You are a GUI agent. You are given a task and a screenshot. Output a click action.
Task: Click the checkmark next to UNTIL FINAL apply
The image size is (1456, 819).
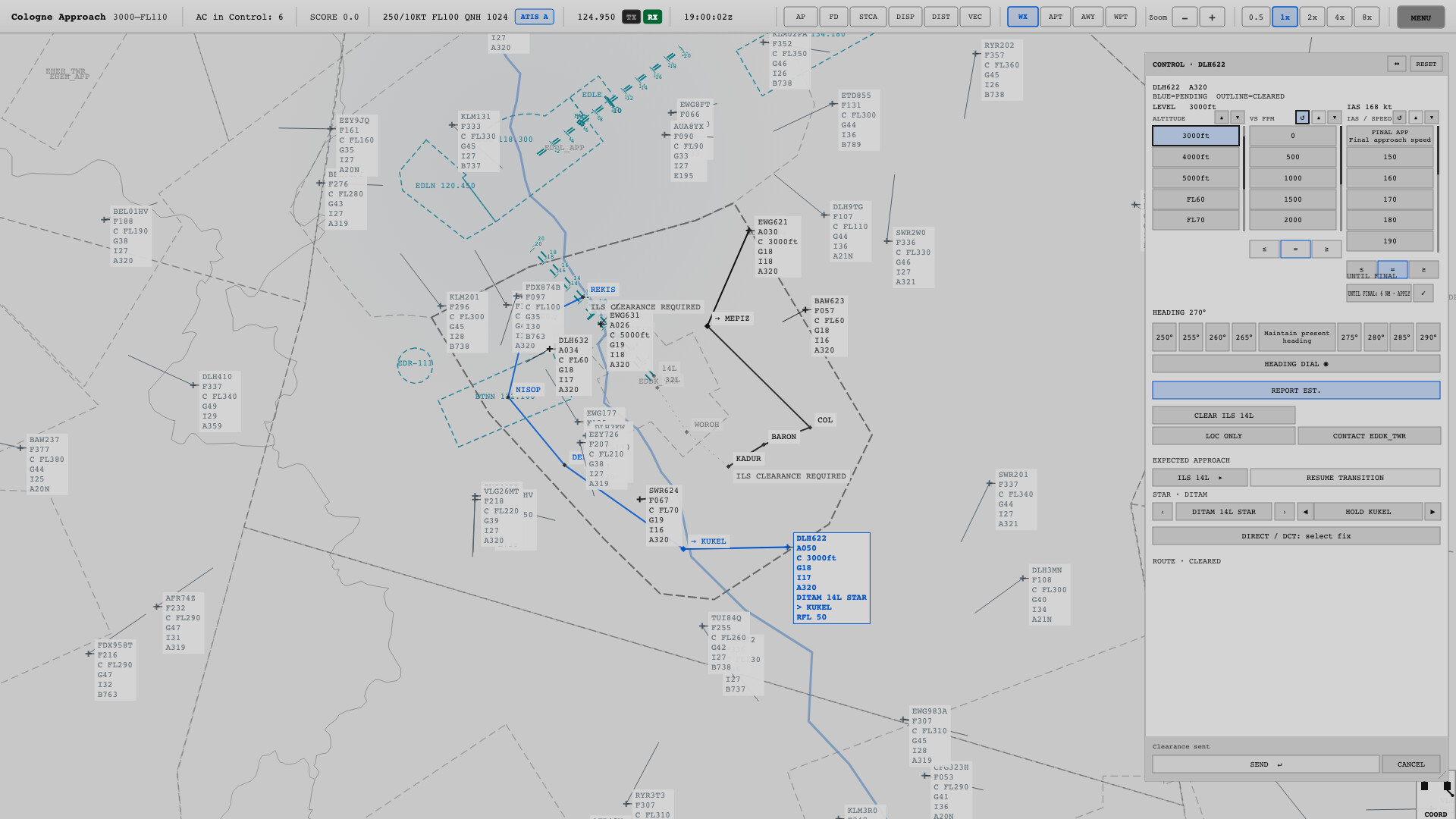click(1423, 293)
